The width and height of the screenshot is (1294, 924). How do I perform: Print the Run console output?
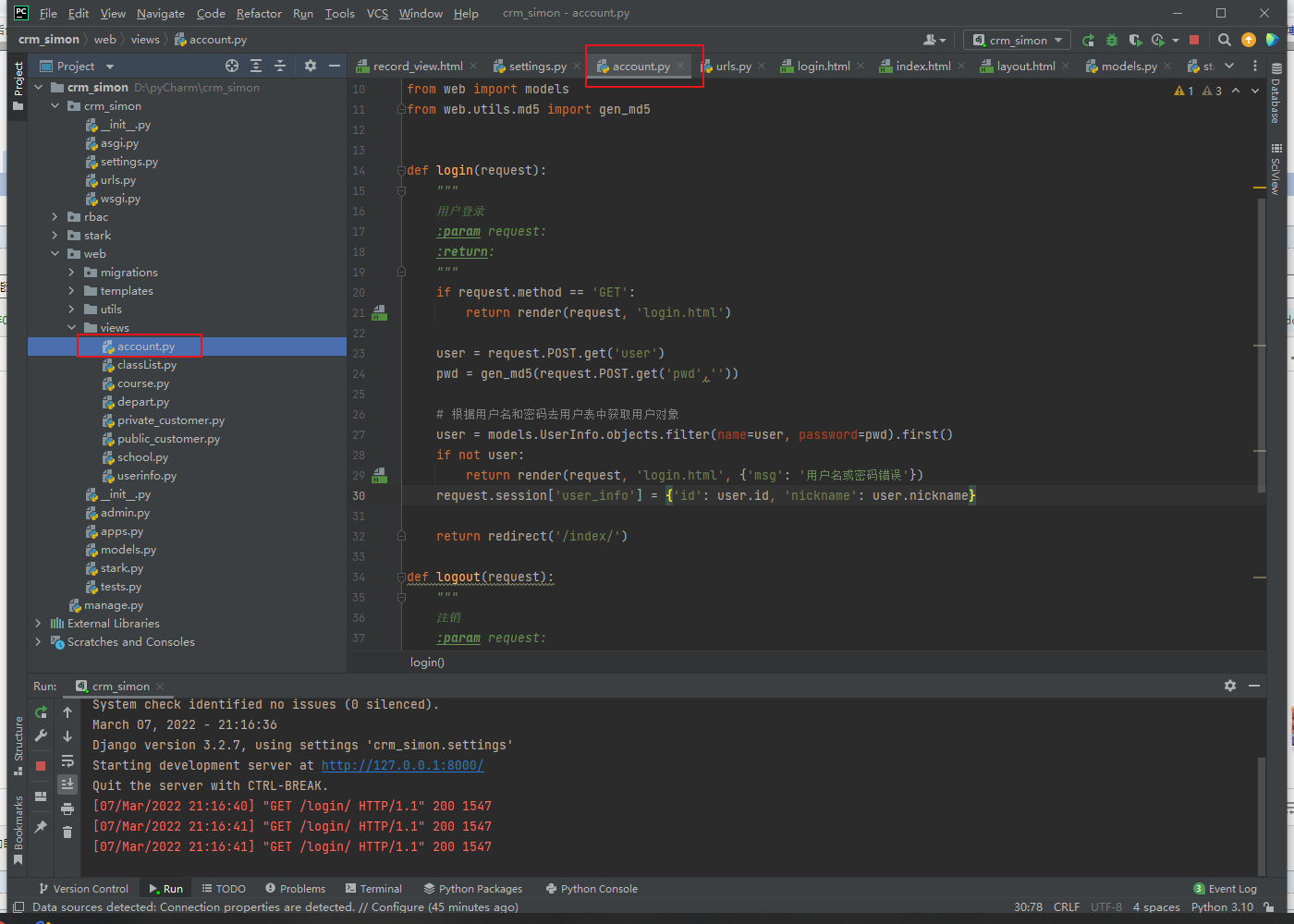coord(67,808)
